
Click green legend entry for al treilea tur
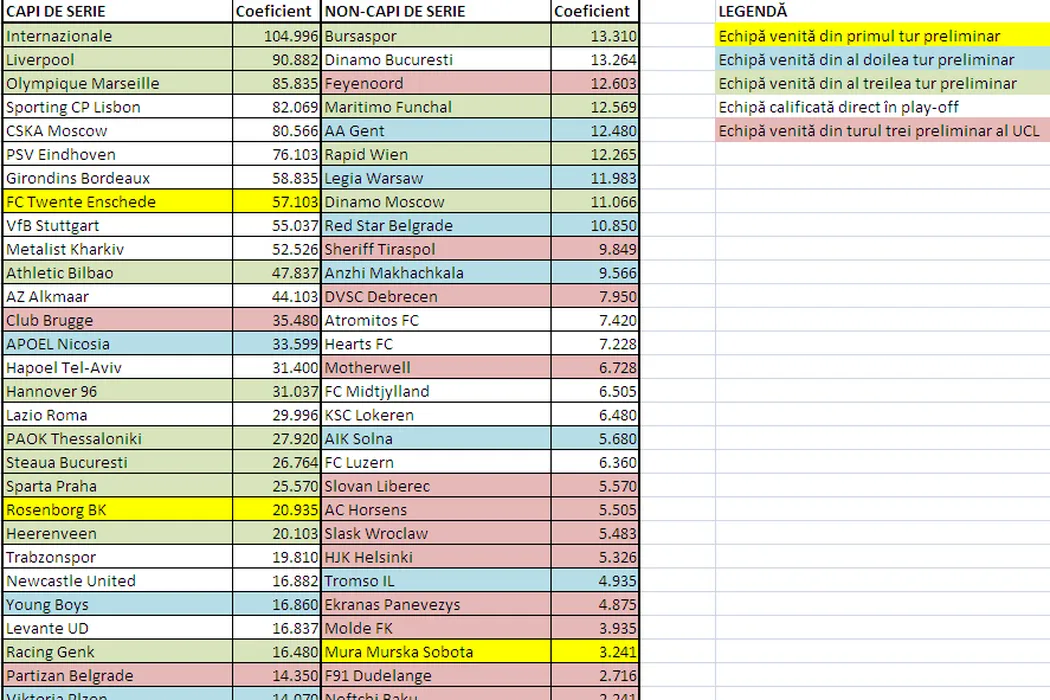click(x=882, y=84)
